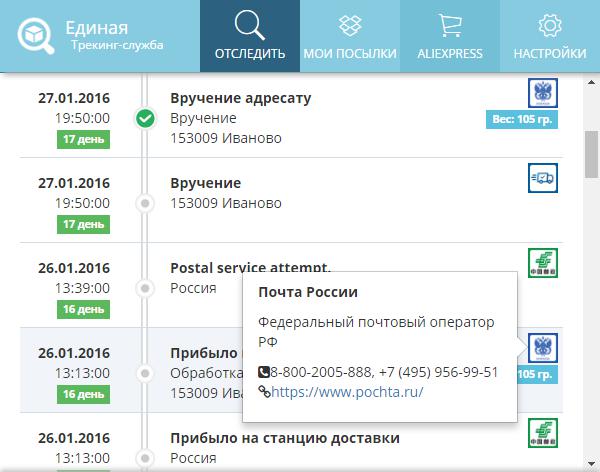Switch to МОИ ПОСЫЛКИ tab
Screen dimensions: 600x472
click(x=350, y=36)
